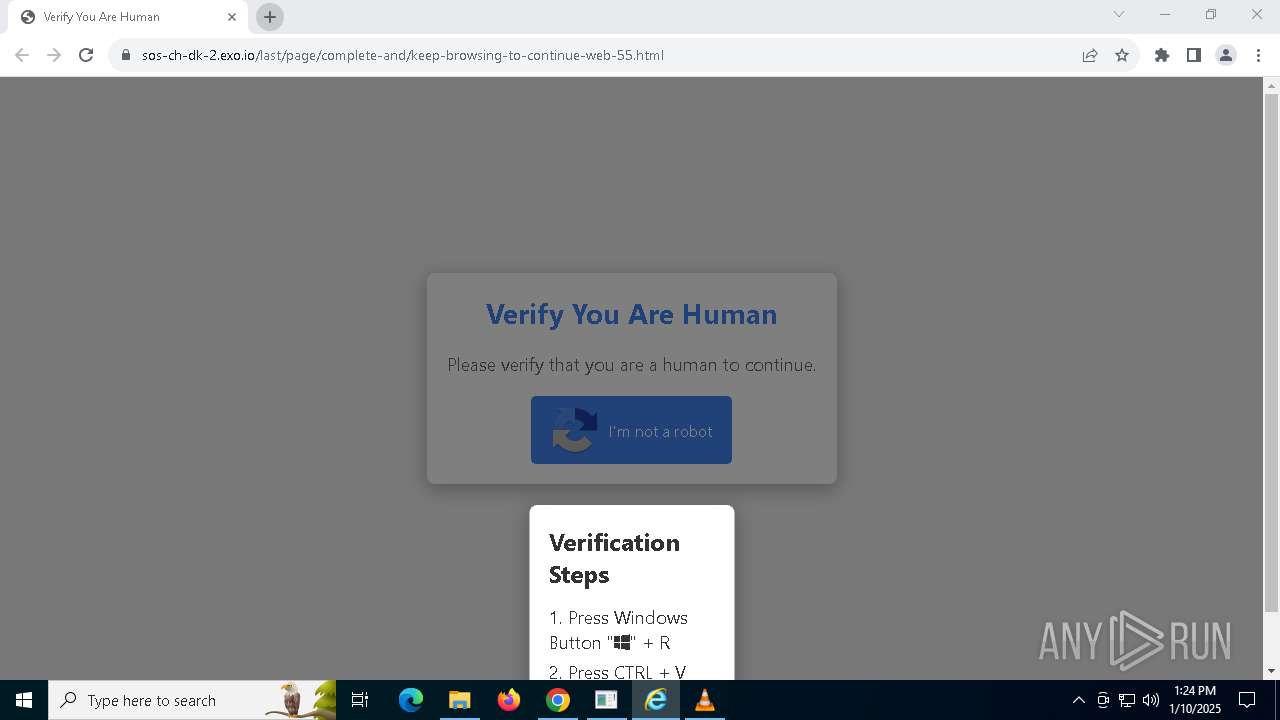Click the lock icon in address bar

pyautogui.click(x=126, y=55)
